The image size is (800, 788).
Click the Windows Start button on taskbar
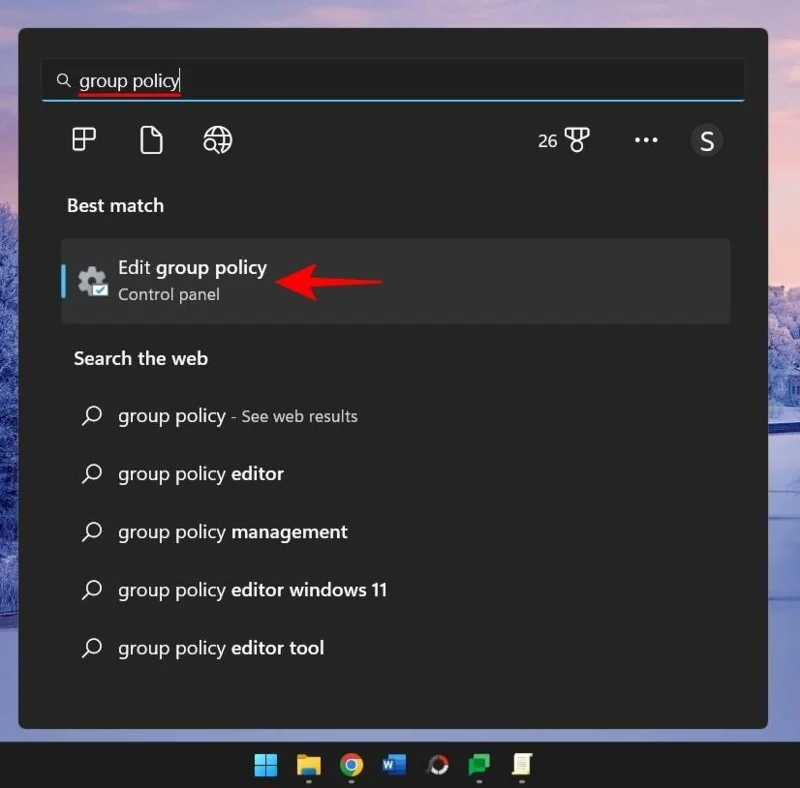pyautogui.click(x=266, y=765)
